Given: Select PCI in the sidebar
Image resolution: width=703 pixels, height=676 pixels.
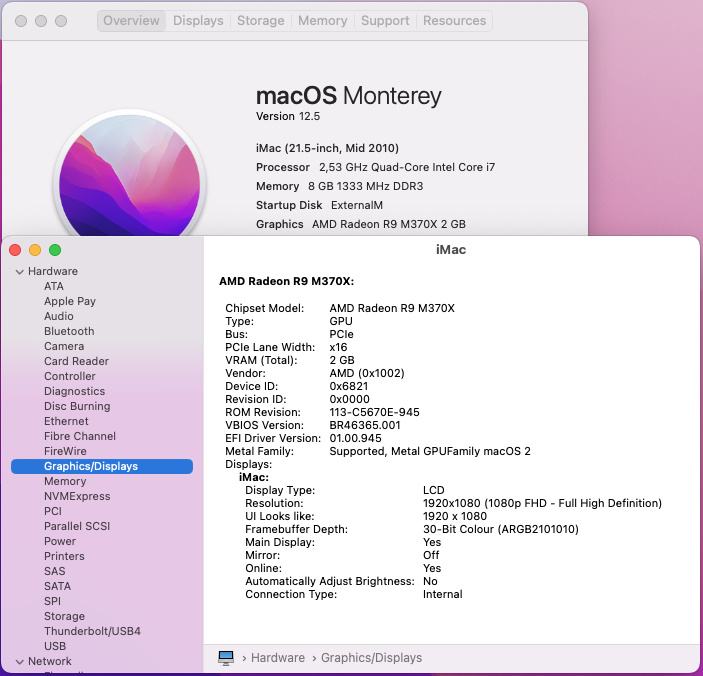Looking at the screenshot, I should [53, 511].
